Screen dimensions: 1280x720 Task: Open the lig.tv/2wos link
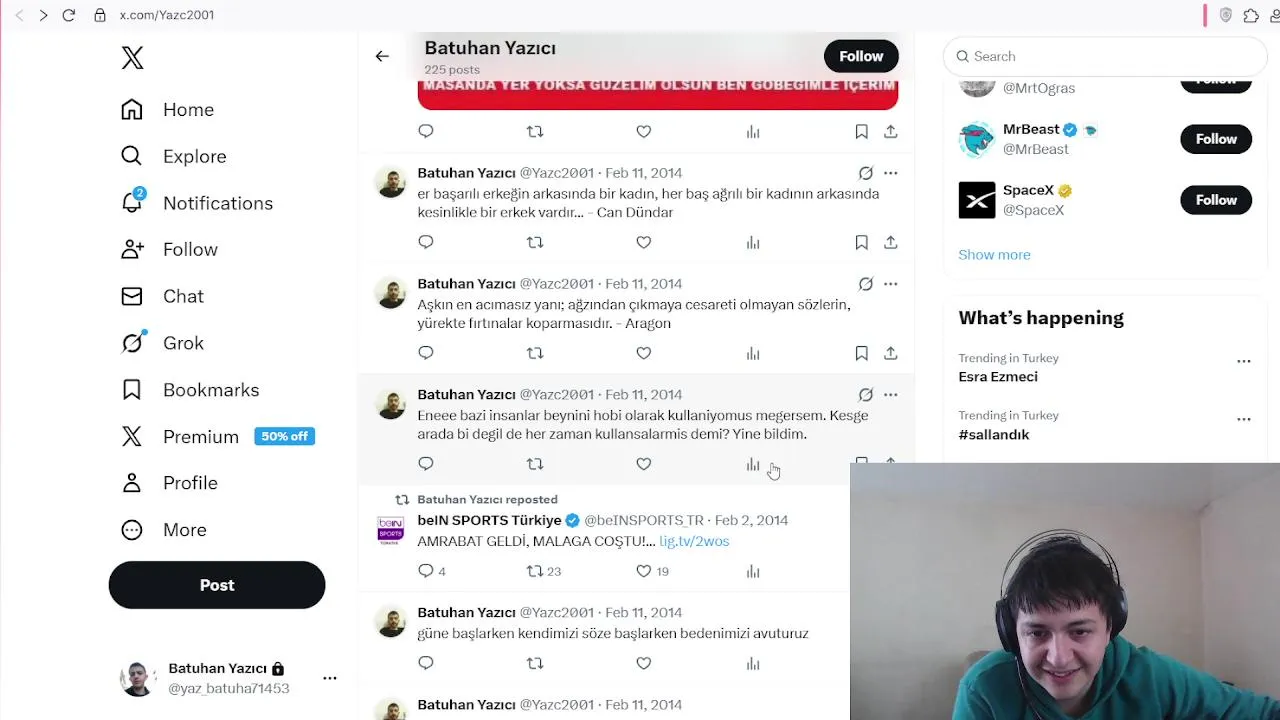[694, 541]
